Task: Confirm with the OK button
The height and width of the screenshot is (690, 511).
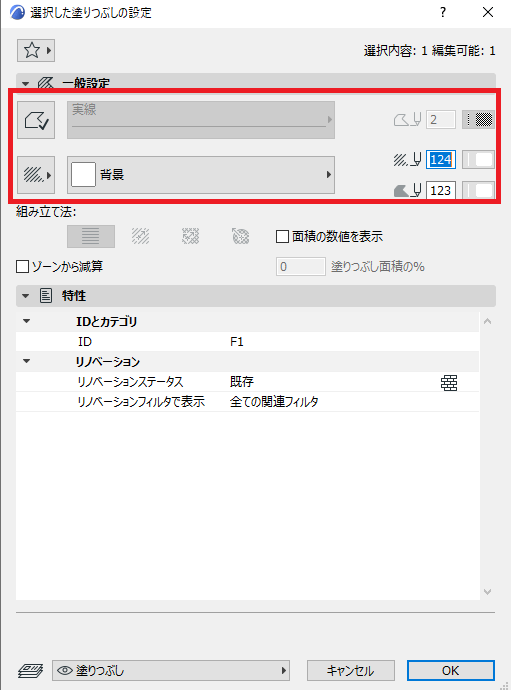Action: tap(451, 671)
